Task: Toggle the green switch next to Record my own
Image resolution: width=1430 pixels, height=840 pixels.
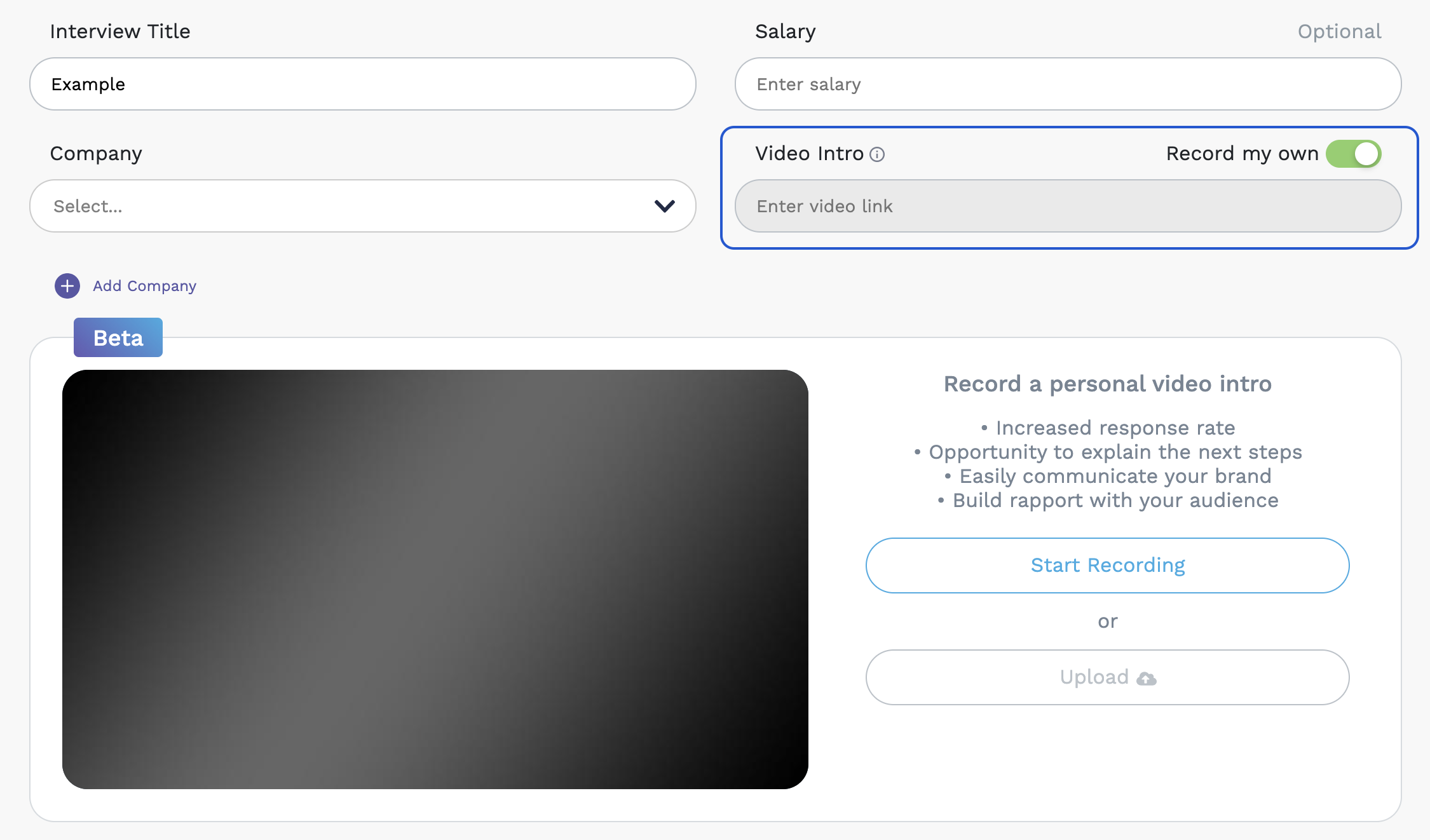Action: [1354, 153]
